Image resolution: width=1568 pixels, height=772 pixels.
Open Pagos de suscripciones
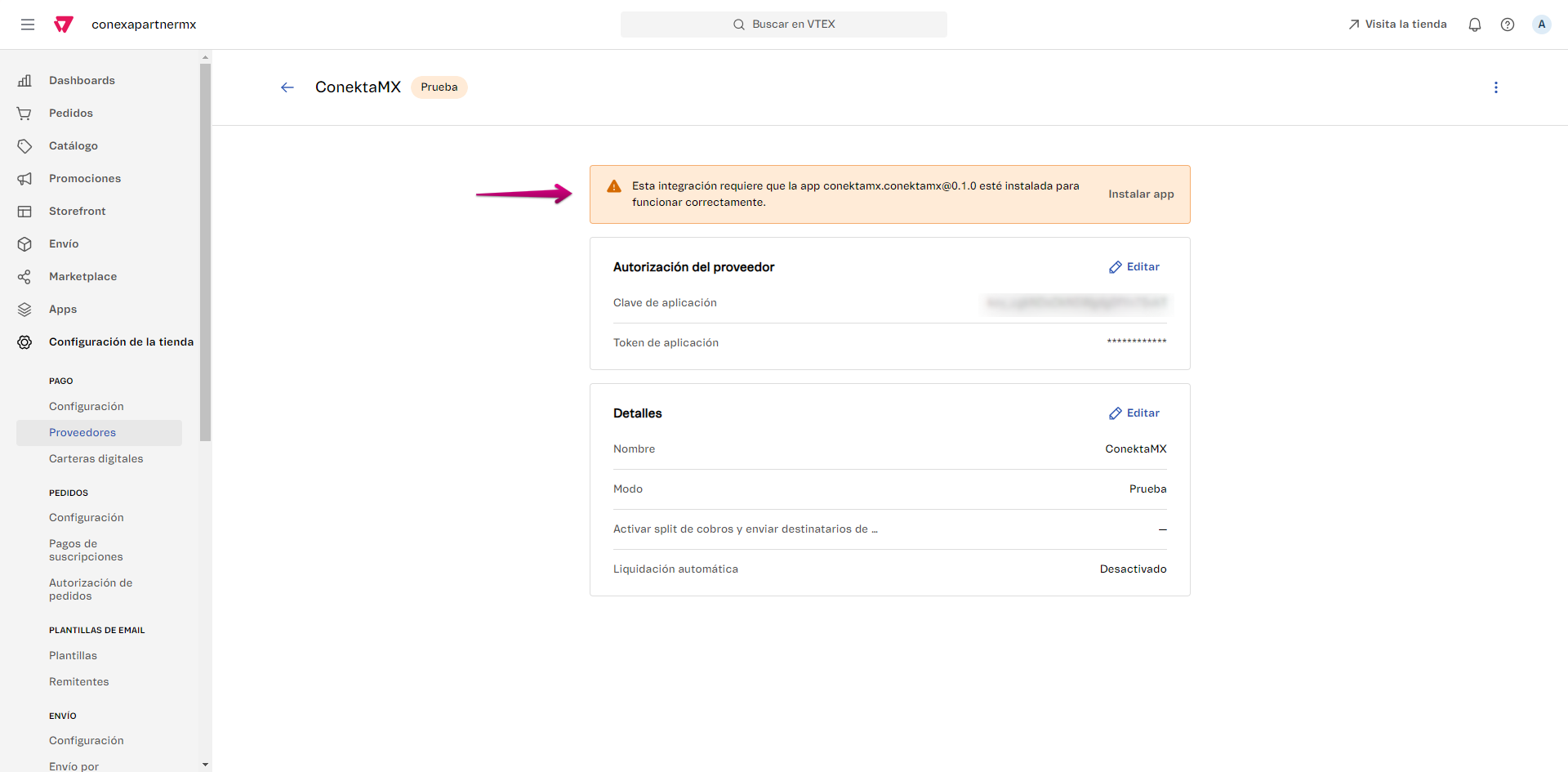(86, 550)
